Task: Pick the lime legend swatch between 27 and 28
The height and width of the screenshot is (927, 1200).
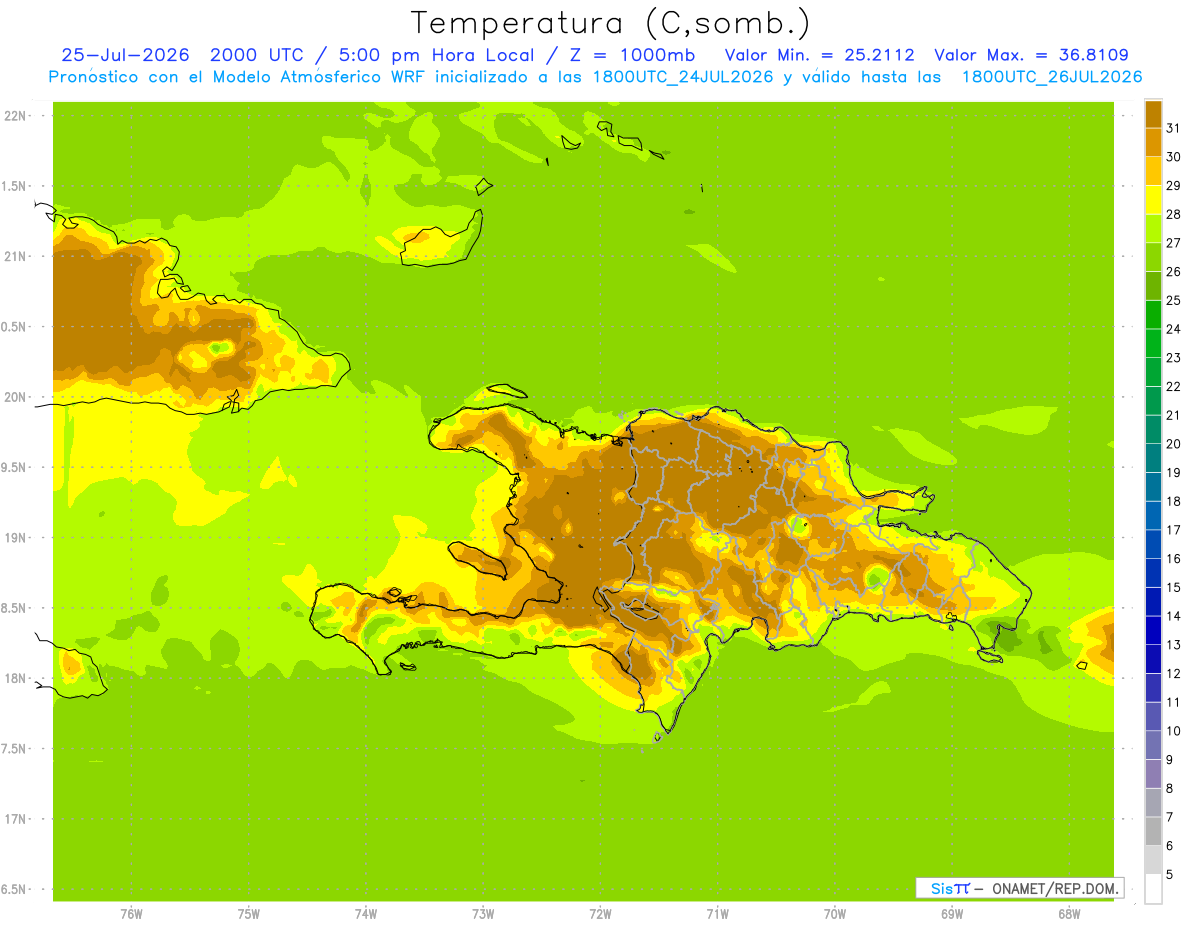Action: (1153, 228)
